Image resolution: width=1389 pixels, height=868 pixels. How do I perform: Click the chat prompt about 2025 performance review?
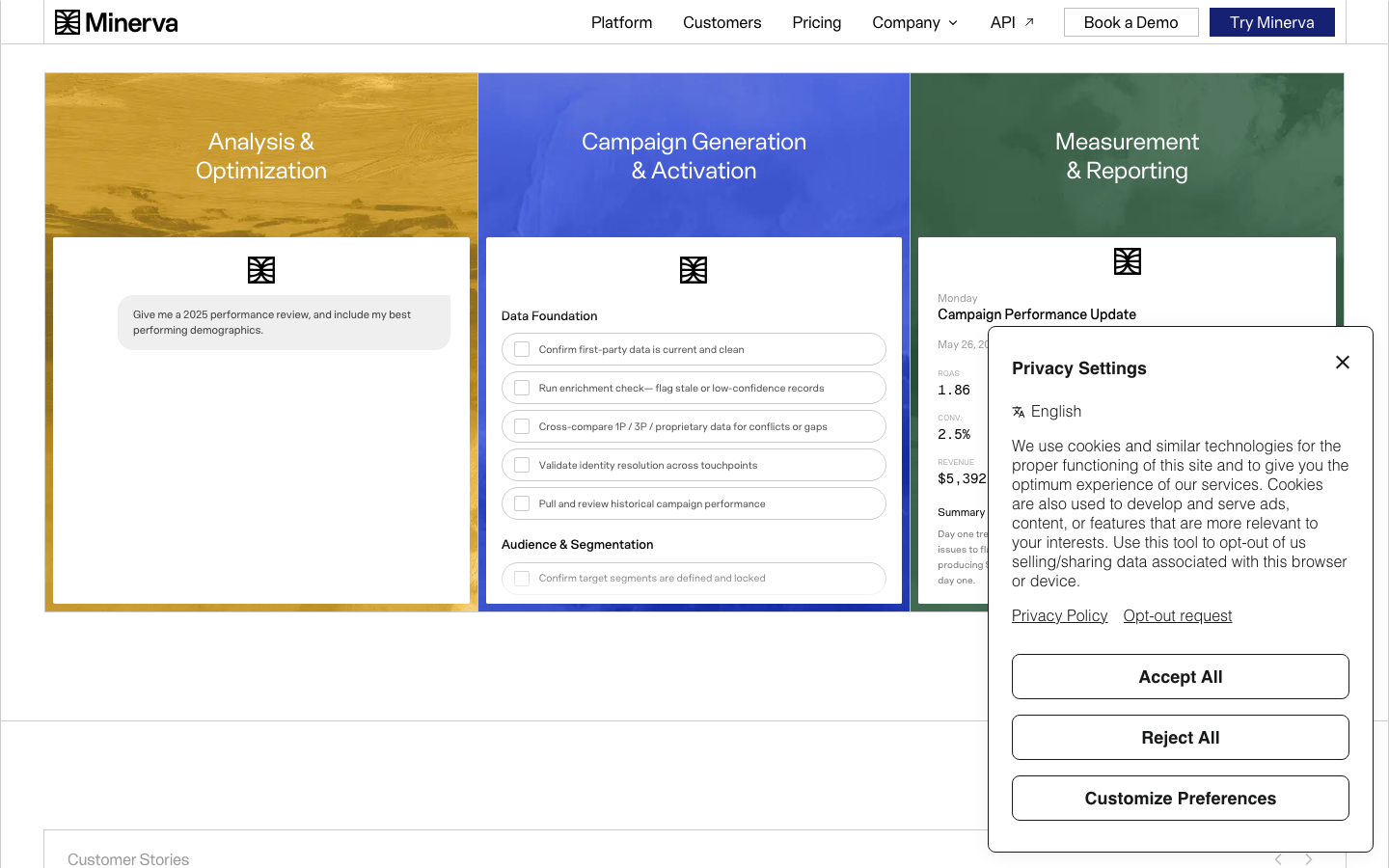(x=284, y=322)
